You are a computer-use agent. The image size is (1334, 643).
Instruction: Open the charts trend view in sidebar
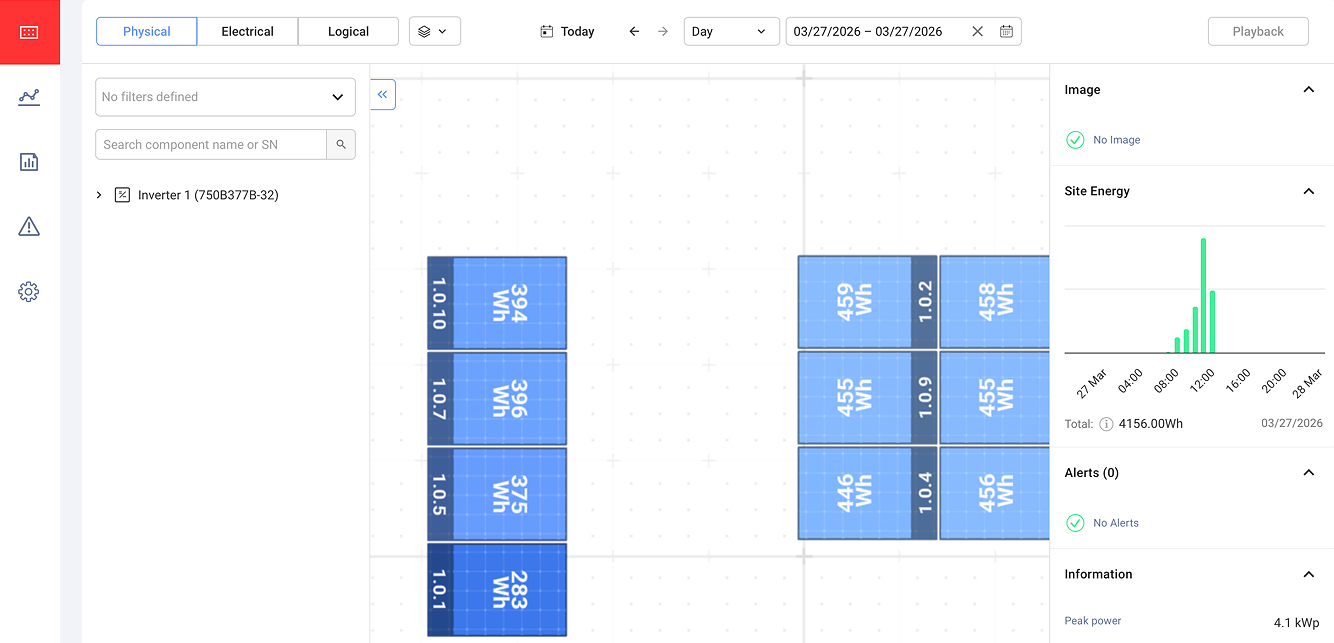point(29,97)
